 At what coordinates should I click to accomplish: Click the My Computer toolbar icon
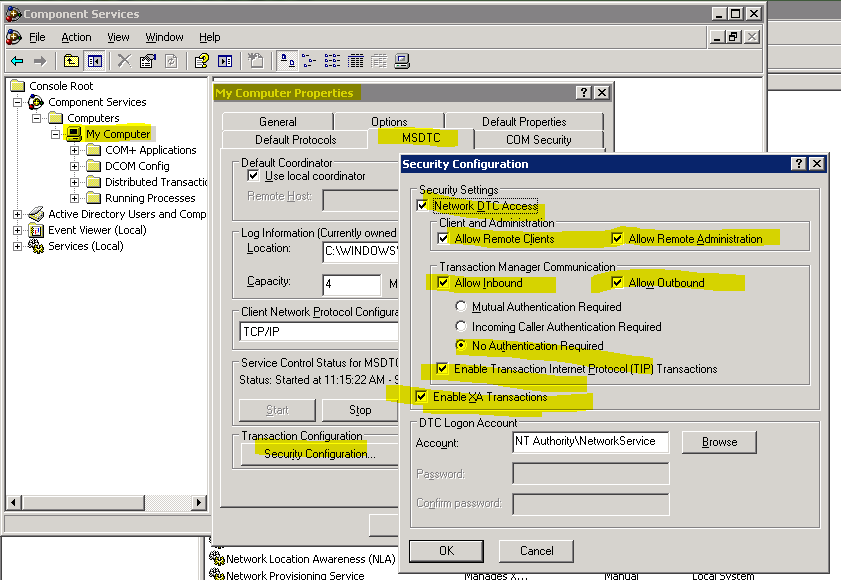coord(402,61)
